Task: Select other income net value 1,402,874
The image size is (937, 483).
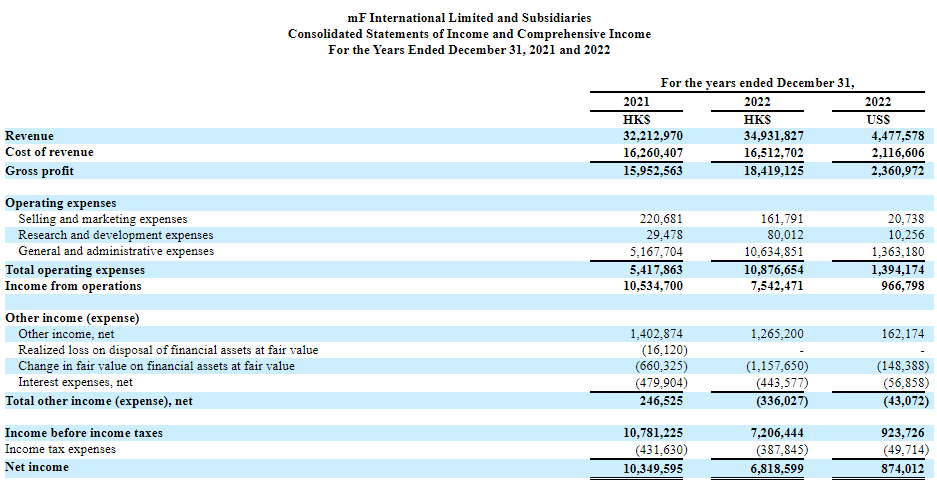Action: tap(655, 334)
